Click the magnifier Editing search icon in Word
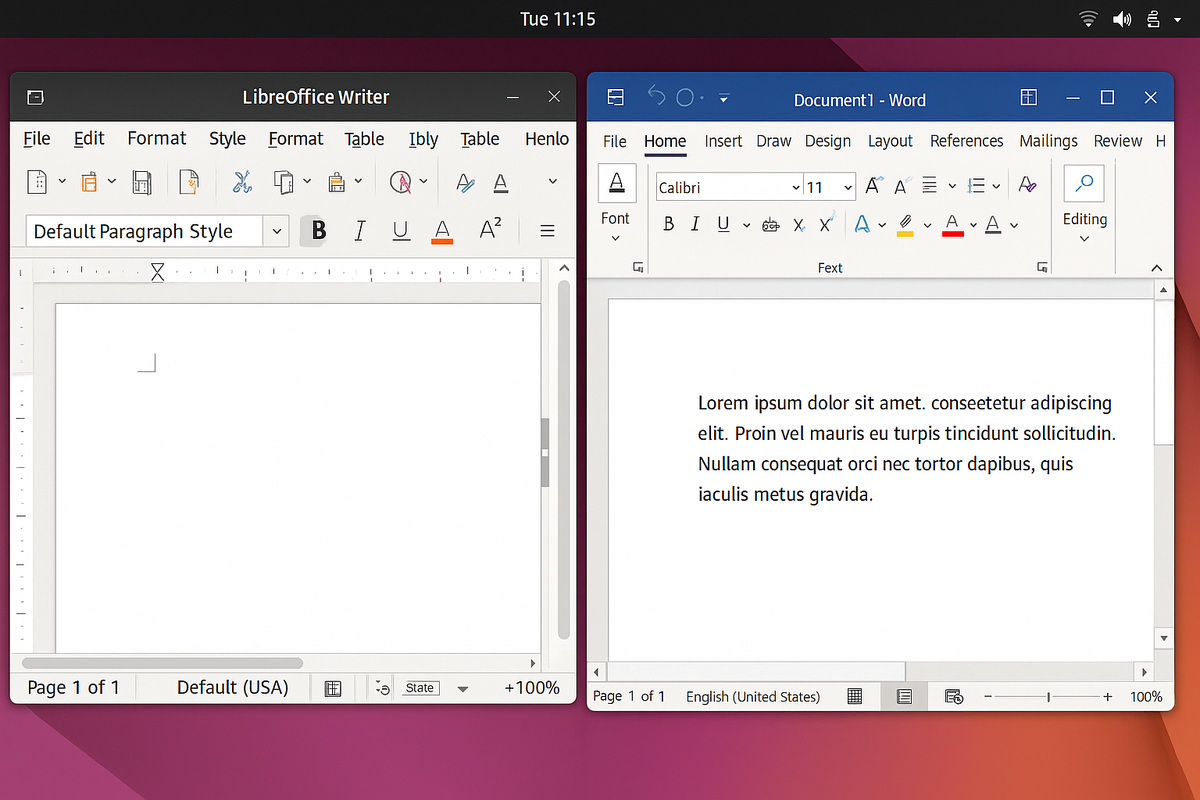Screen dimensions: 1200x800 (x=1084, y=184)
